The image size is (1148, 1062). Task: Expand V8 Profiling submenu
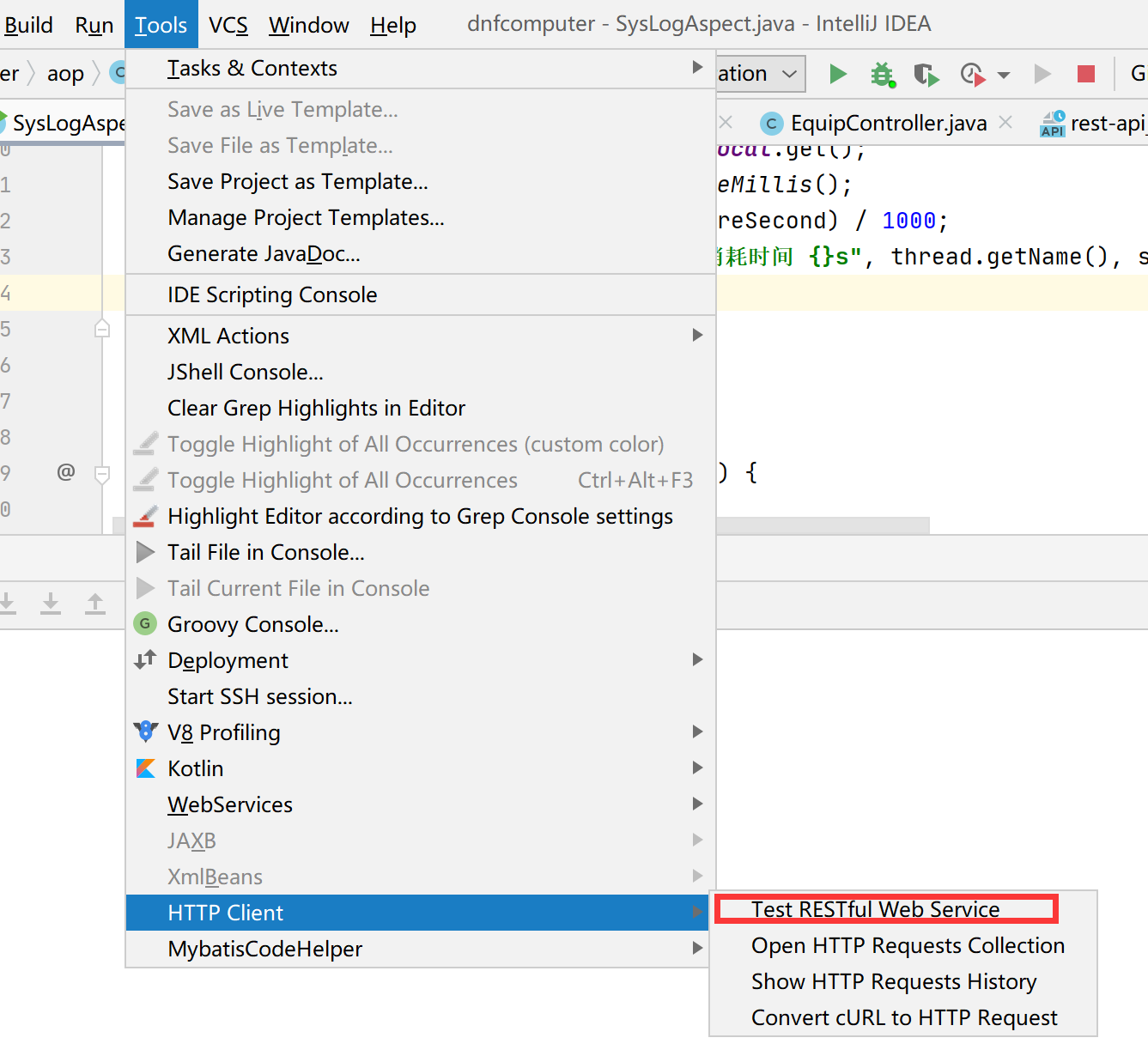click(x=421, y=733)
